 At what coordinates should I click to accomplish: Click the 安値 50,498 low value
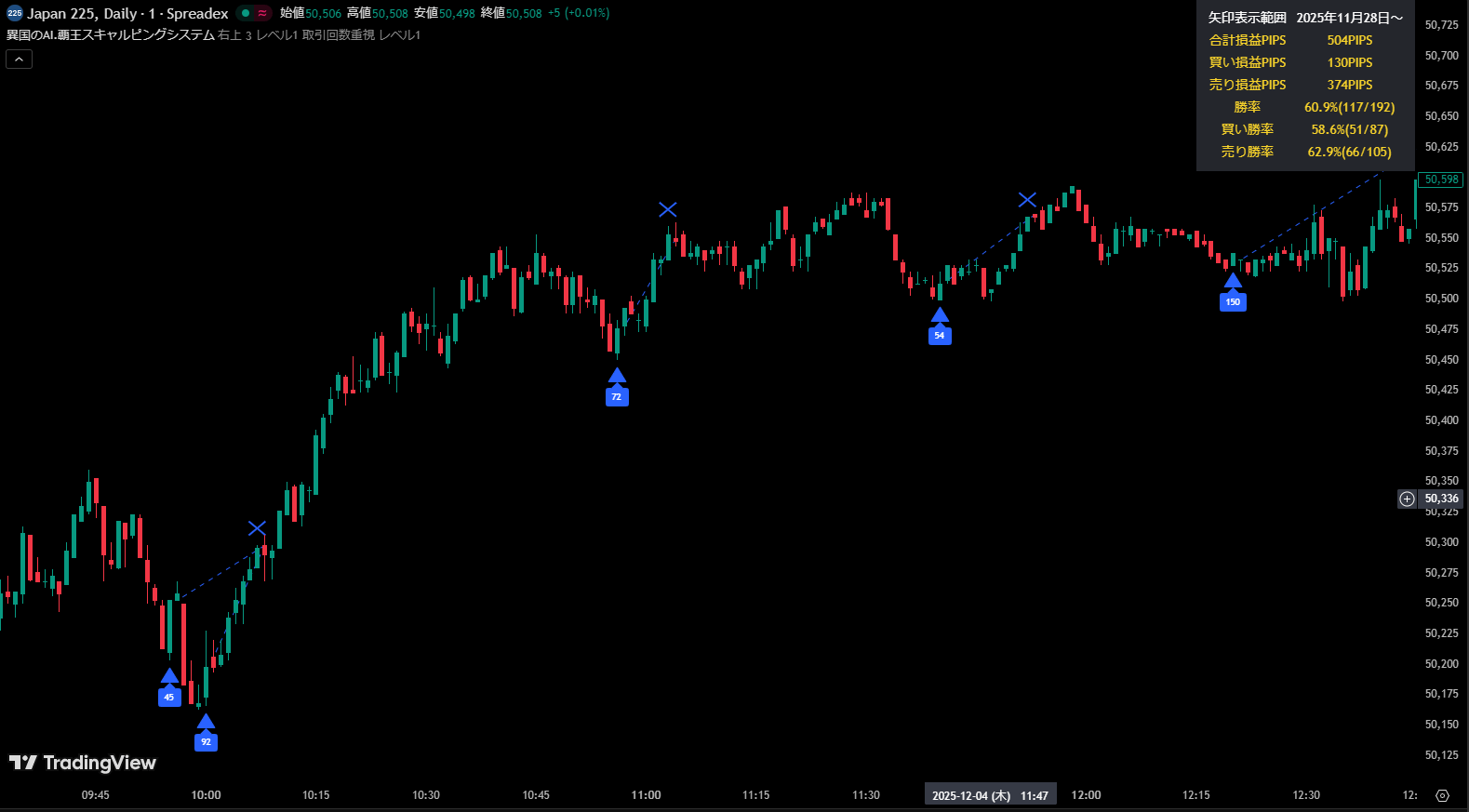pyautogui.click(x=445, y=13)
